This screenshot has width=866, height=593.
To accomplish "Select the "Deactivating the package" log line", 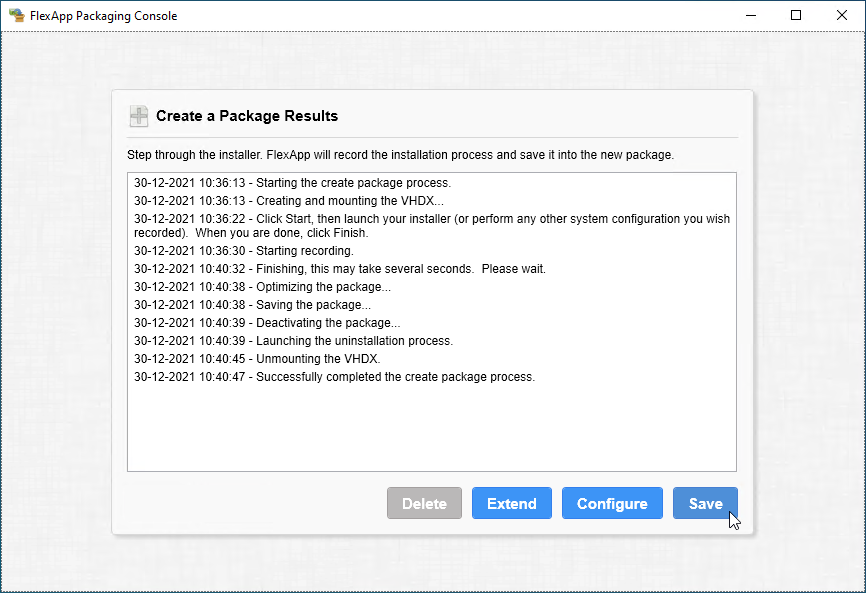I will coord(267,323).
